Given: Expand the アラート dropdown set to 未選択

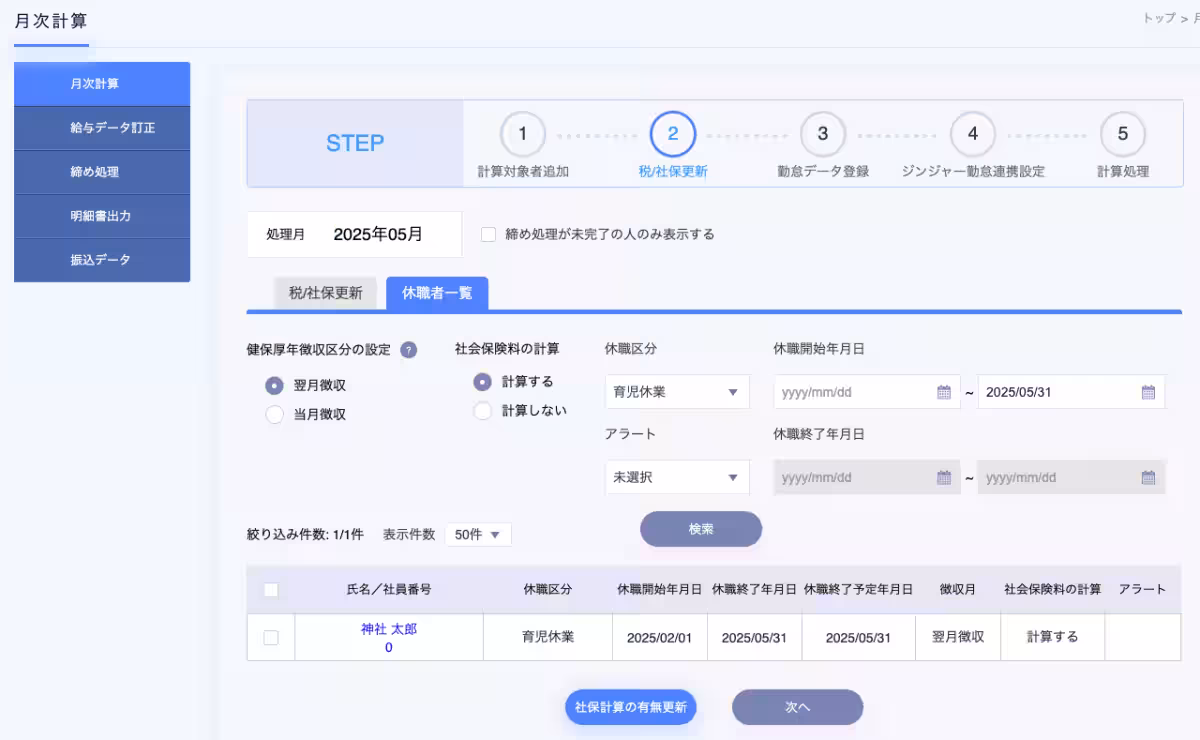Looking at the screenshot, I should tap(676, 477).
